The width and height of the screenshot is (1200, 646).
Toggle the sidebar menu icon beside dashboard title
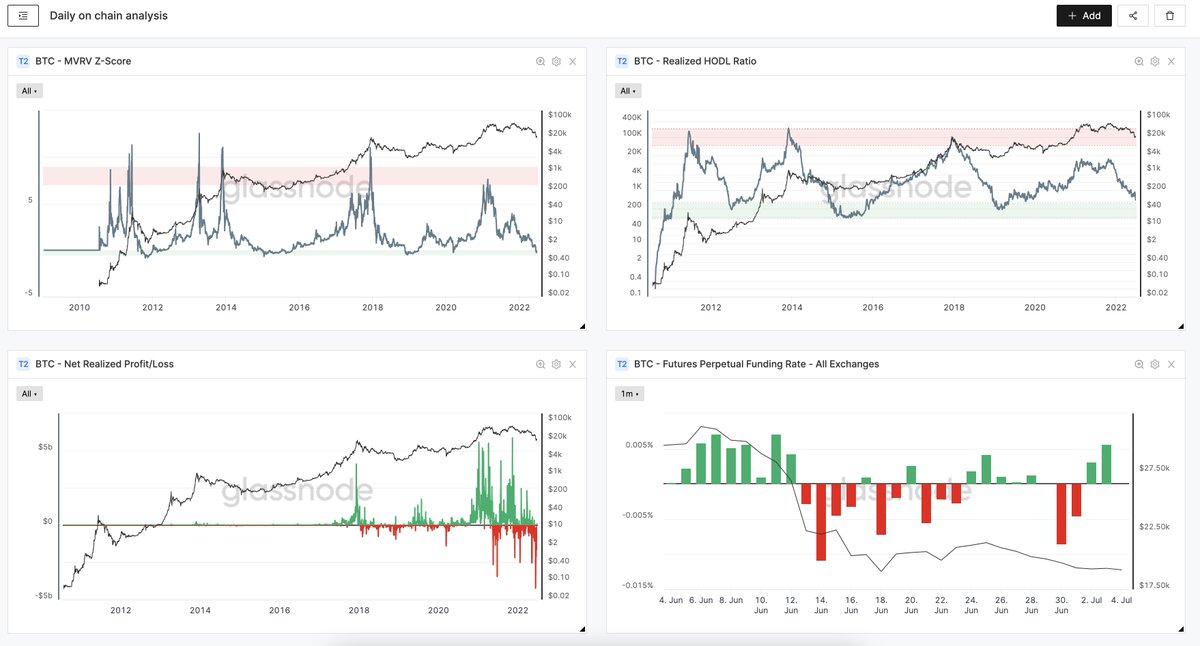click(x=23, y=16)
